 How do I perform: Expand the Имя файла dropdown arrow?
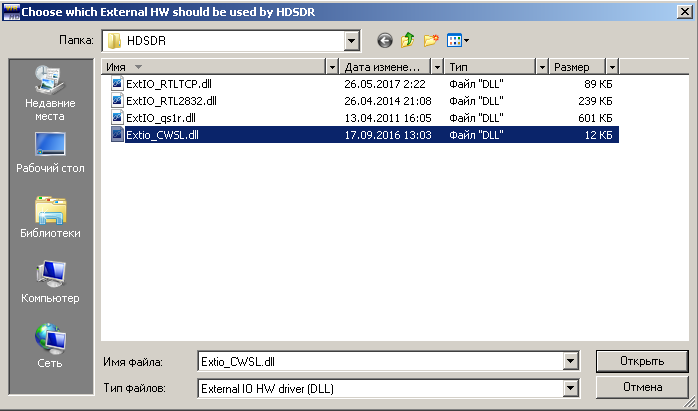pyautogui.click(x=570, y=361)
